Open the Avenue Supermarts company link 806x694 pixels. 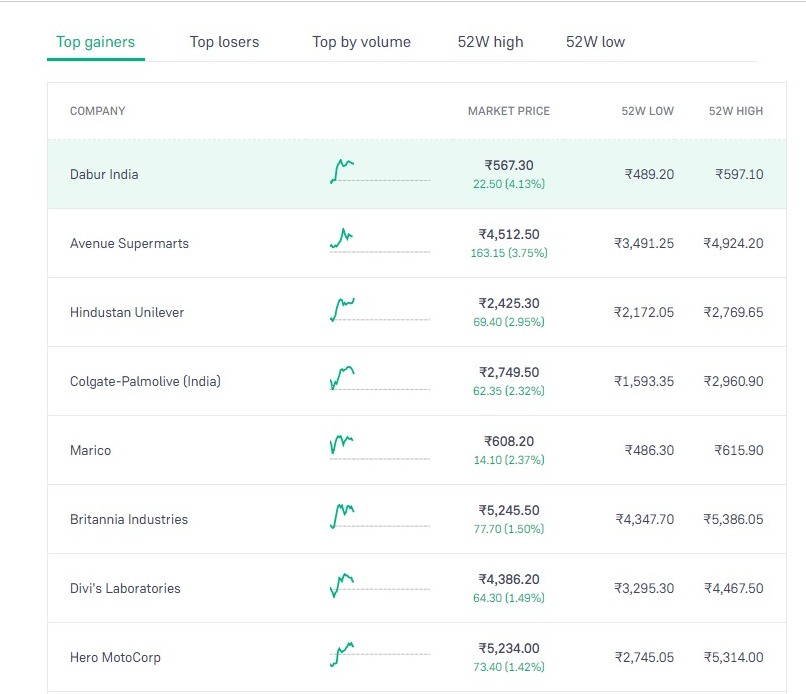click(x=129, y=243)
